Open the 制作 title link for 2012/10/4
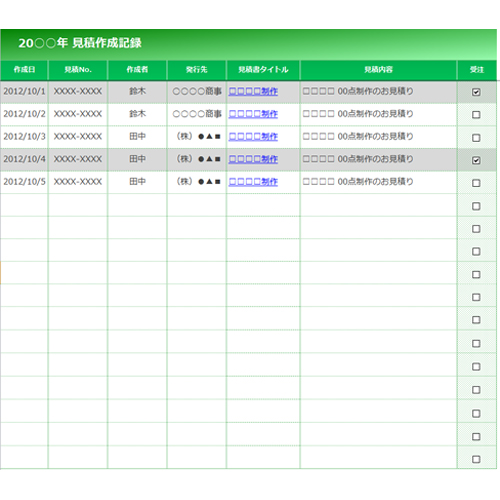This screenshot has height=500, width=500. click(x=253, y=159)
